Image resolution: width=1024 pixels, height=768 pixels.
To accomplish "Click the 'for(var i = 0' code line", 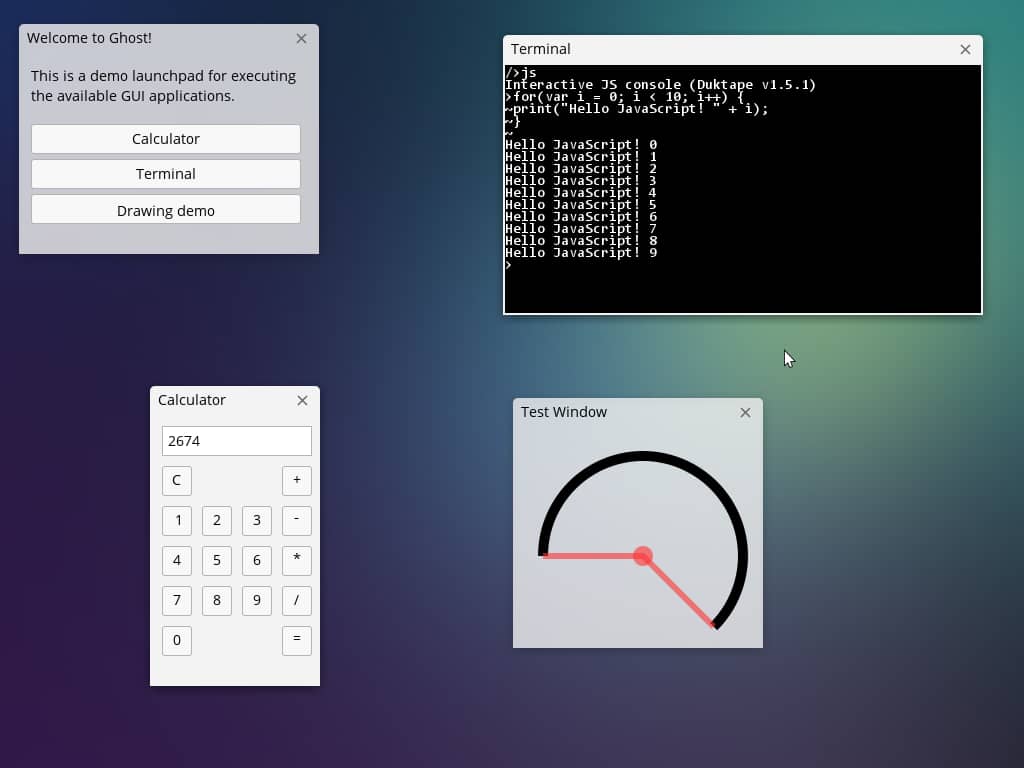I will coord(624,97).
